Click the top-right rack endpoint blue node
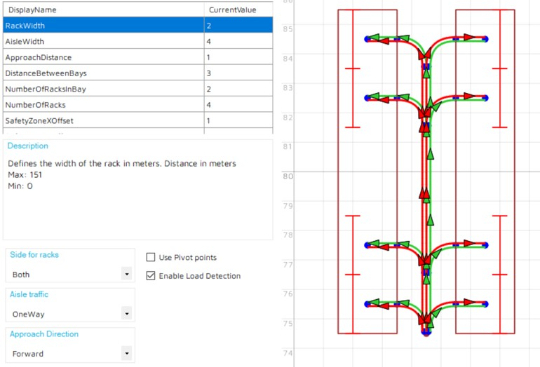Image resolution: width=540 pixels, height=367 pixels. [485, 39]
